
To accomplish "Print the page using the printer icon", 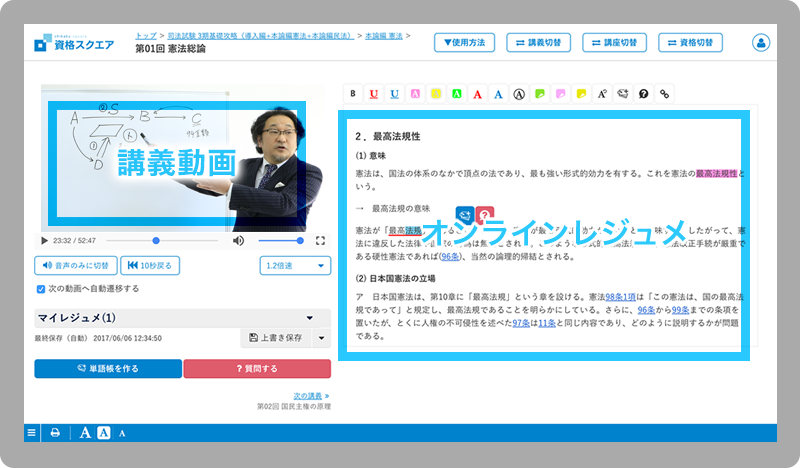I will (55, 433).
